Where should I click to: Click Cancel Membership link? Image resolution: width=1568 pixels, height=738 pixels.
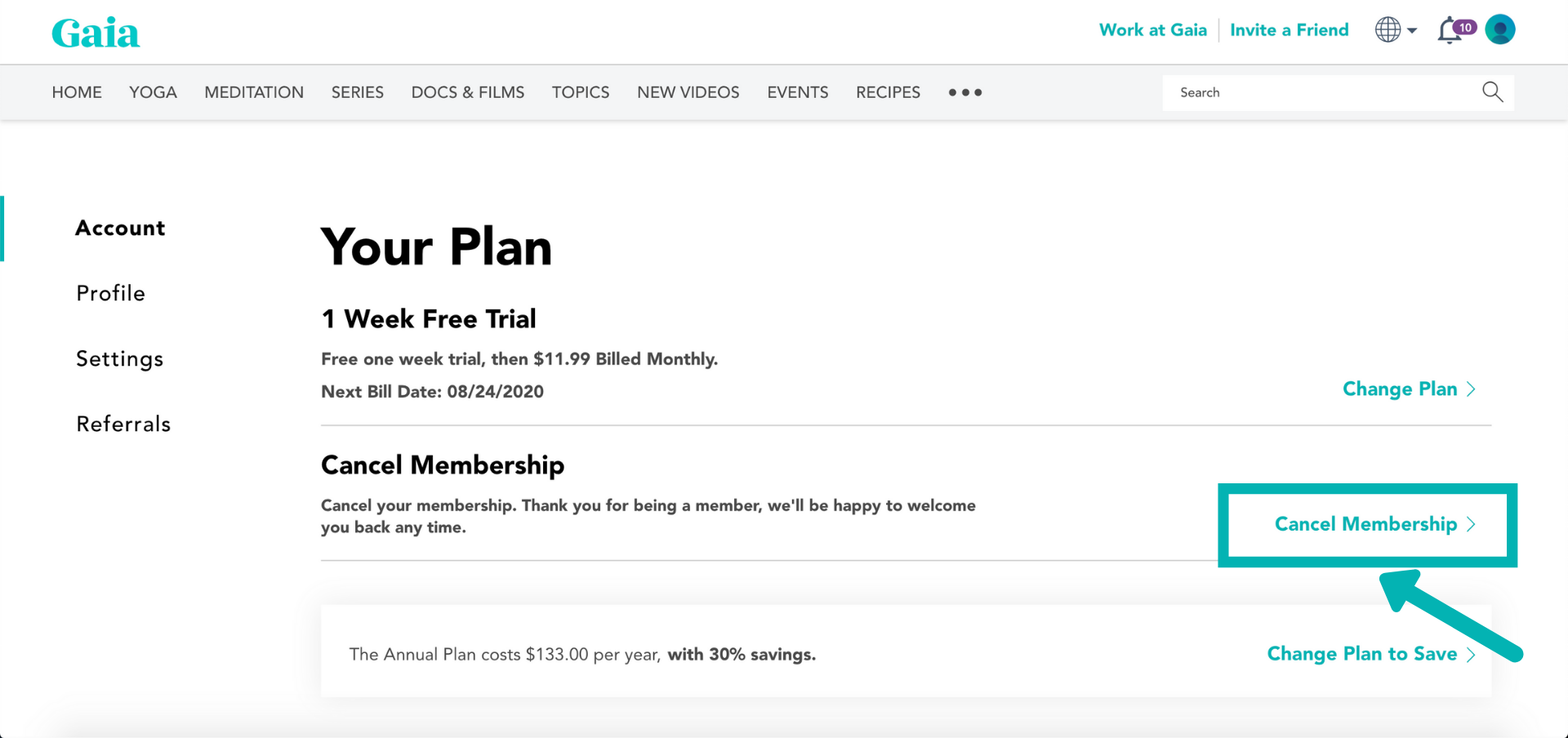(x=1374, y=524)
